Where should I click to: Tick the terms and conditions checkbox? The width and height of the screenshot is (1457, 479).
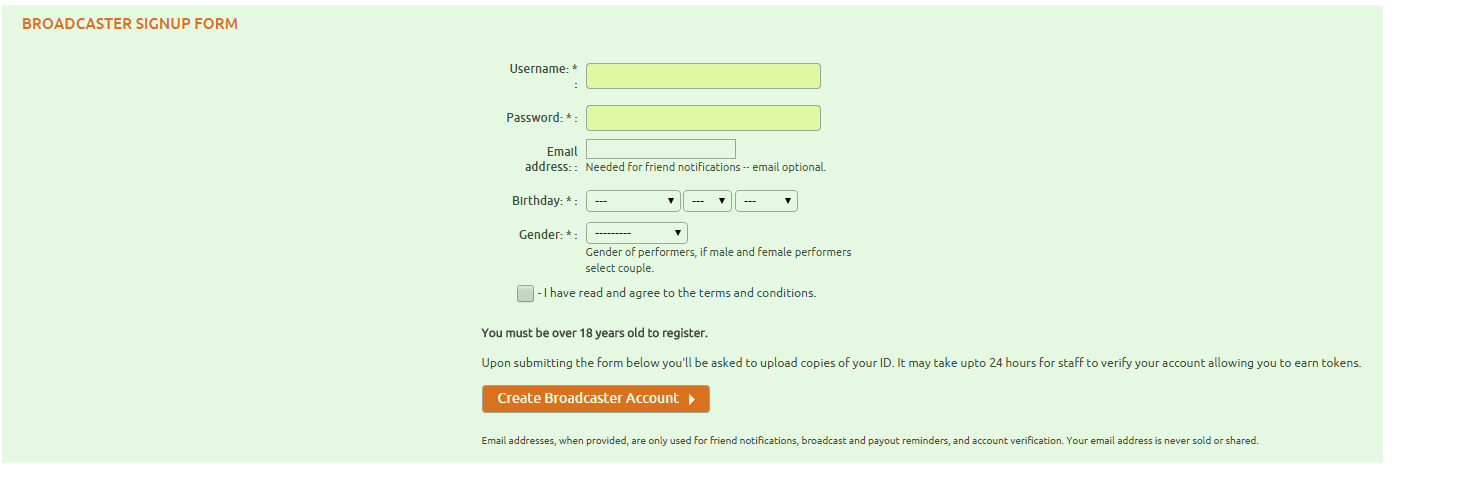pos(525,293)
